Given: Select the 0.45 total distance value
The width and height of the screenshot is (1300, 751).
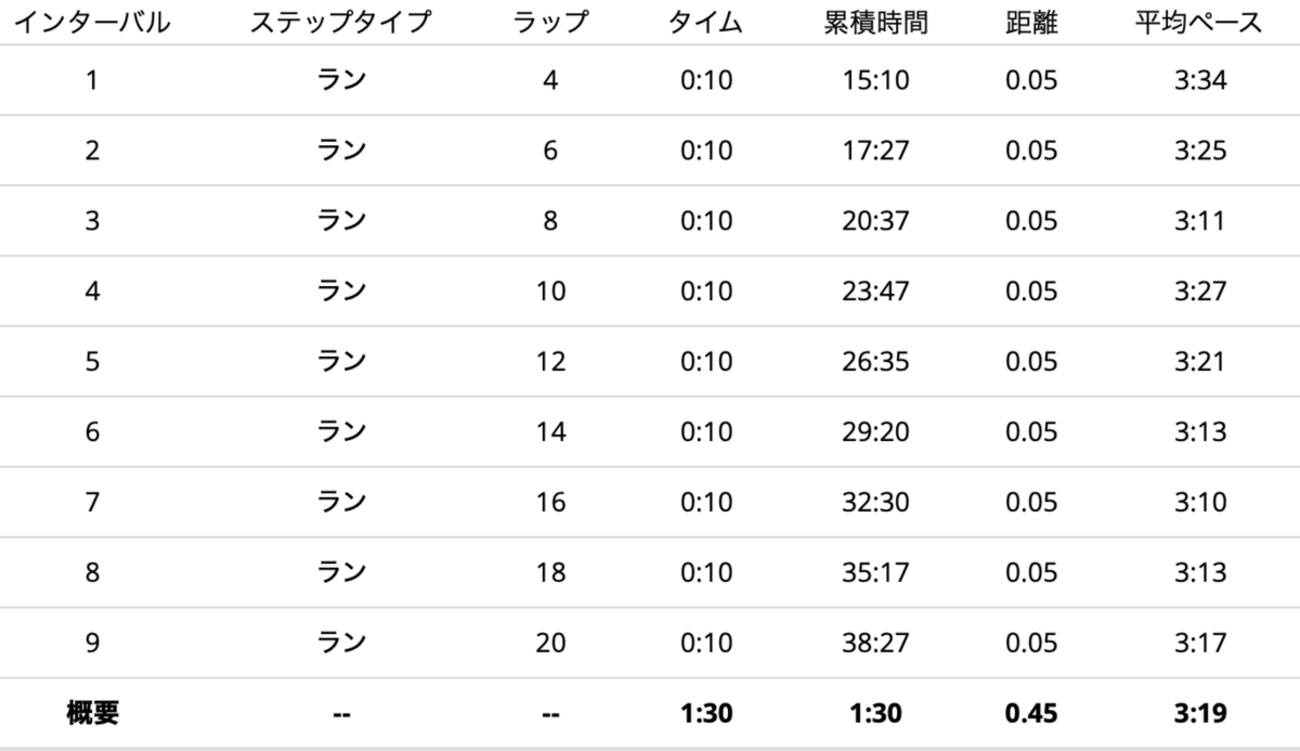Looking at the screenshot, I should coord(1031,714).
